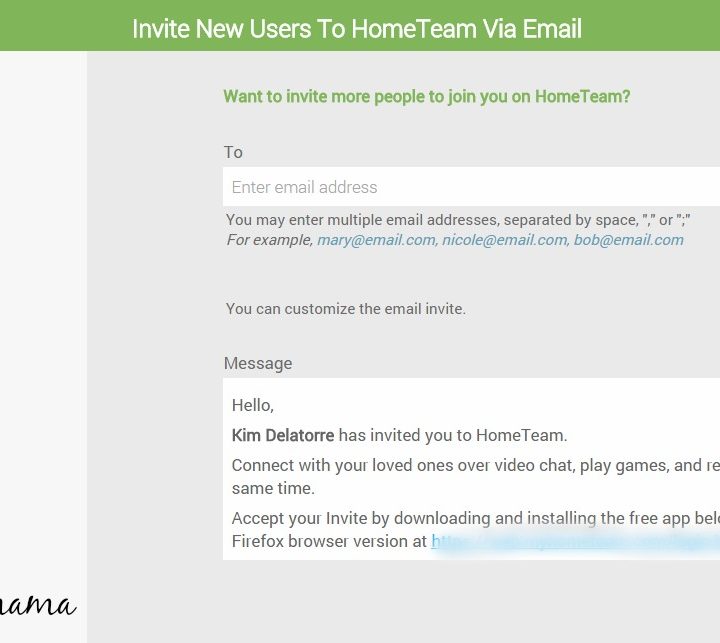Viewport: 720px width, 643px height.
Task: Place cursor on the Hello, line
Action: pyautogui.click(x=253, y=406)
